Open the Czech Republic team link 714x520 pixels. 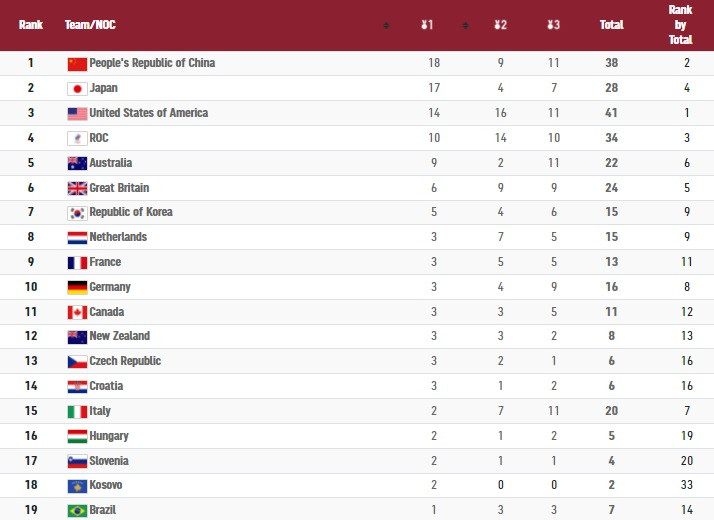coord(125,361)
